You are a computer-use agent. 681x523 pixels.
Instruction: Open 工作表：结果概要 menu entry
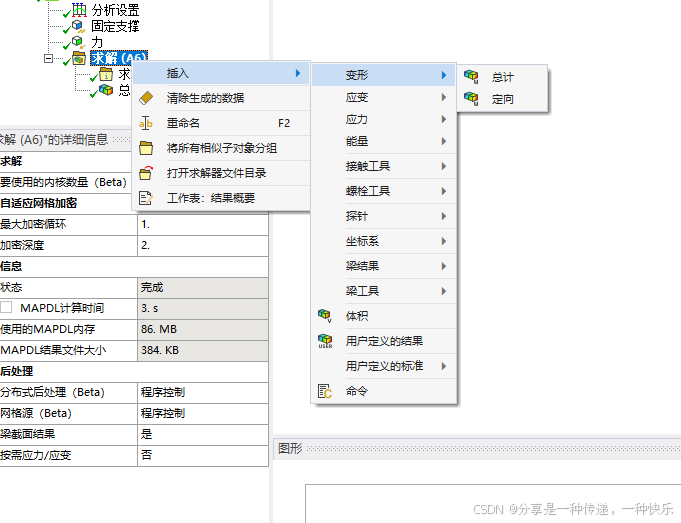coord(221,198)
